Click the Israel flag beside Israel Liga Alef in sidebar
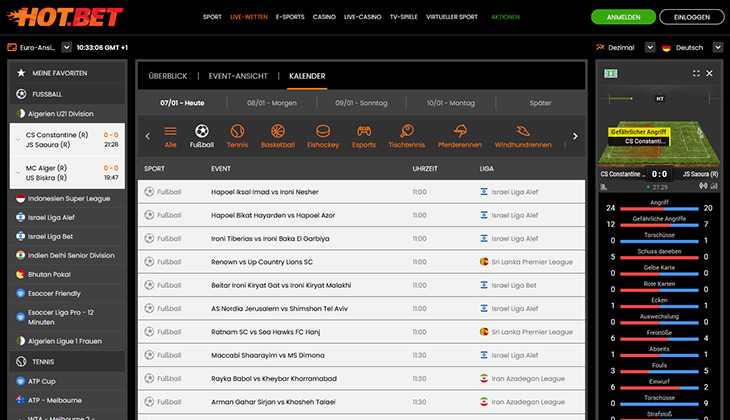 pos(20,217)
